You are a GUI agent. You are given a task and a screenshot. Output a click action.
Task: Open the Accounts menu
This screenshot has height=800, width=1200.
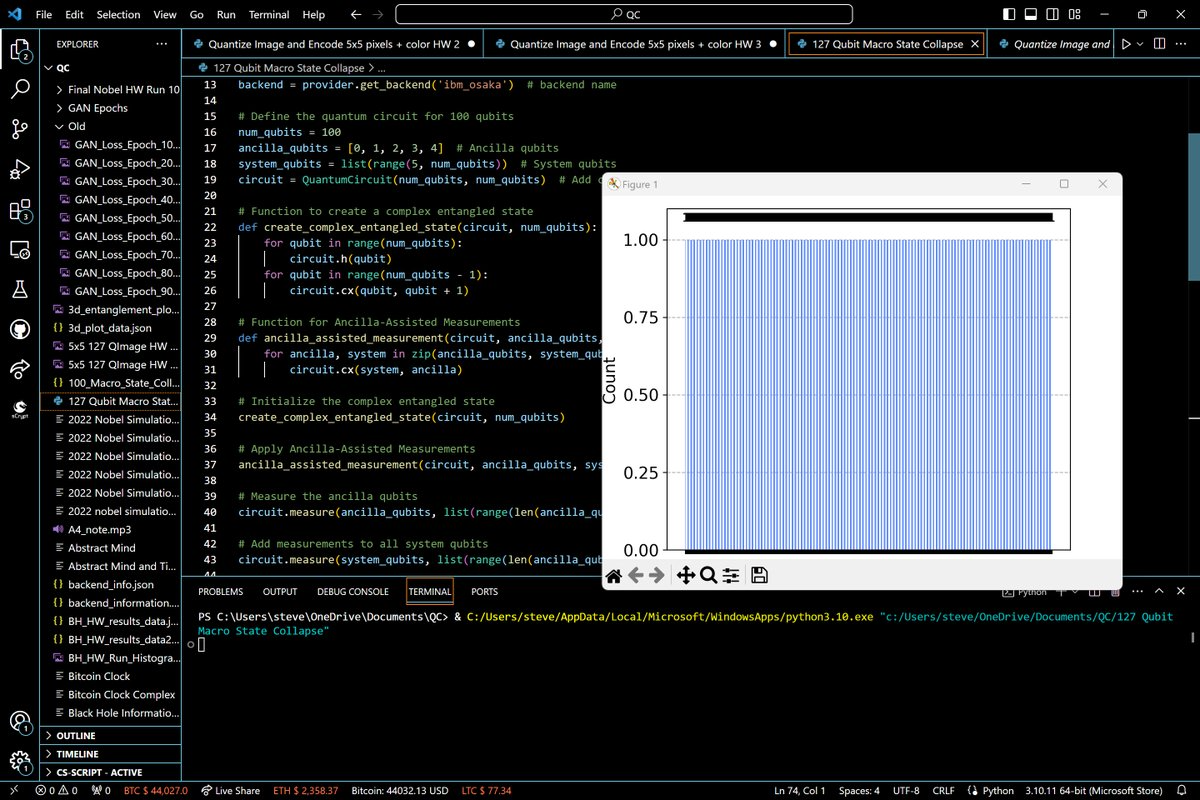(20, 721)
